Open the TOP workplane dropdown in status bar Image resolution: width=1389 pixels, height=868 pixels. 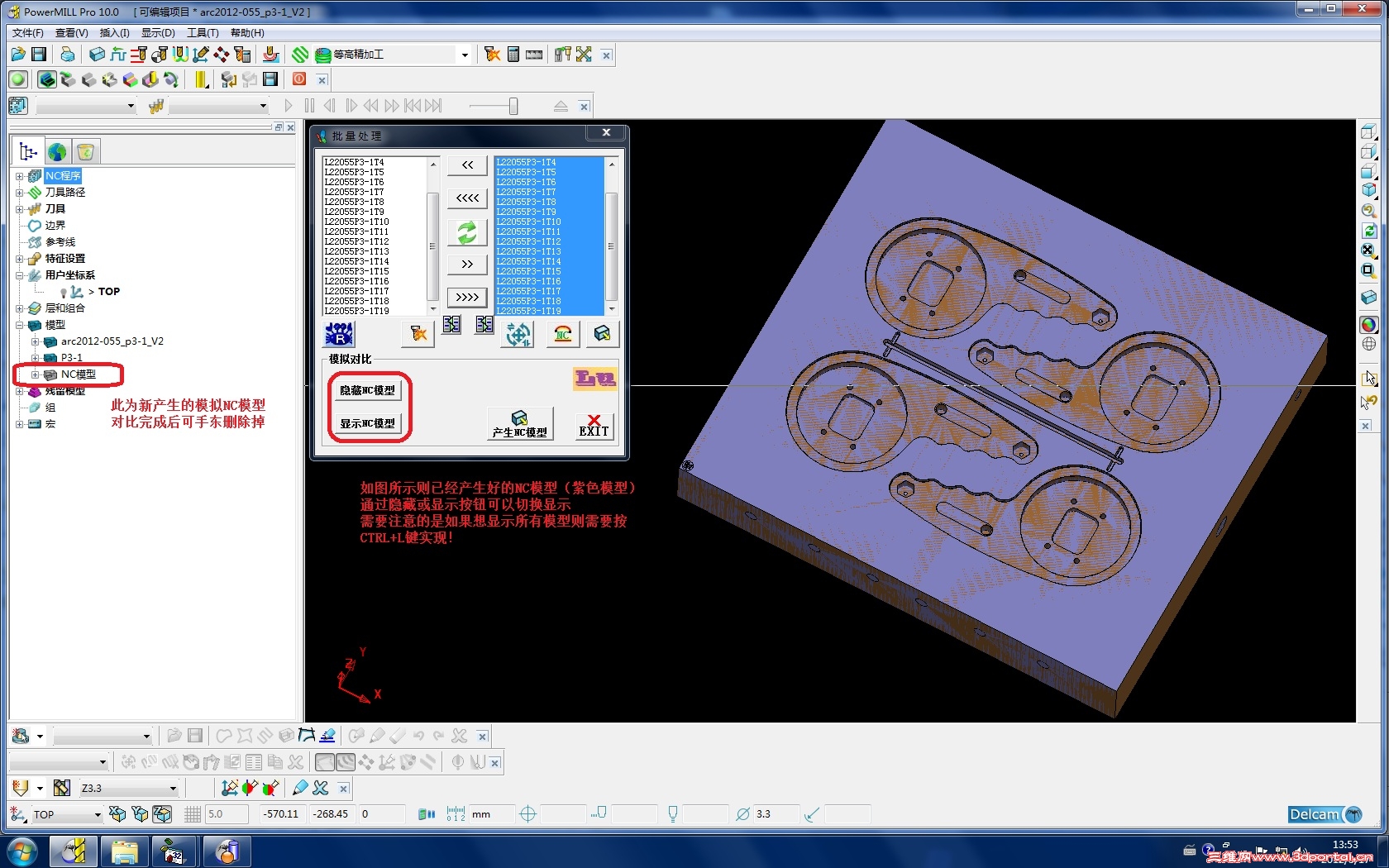click(x=98, y=814)
